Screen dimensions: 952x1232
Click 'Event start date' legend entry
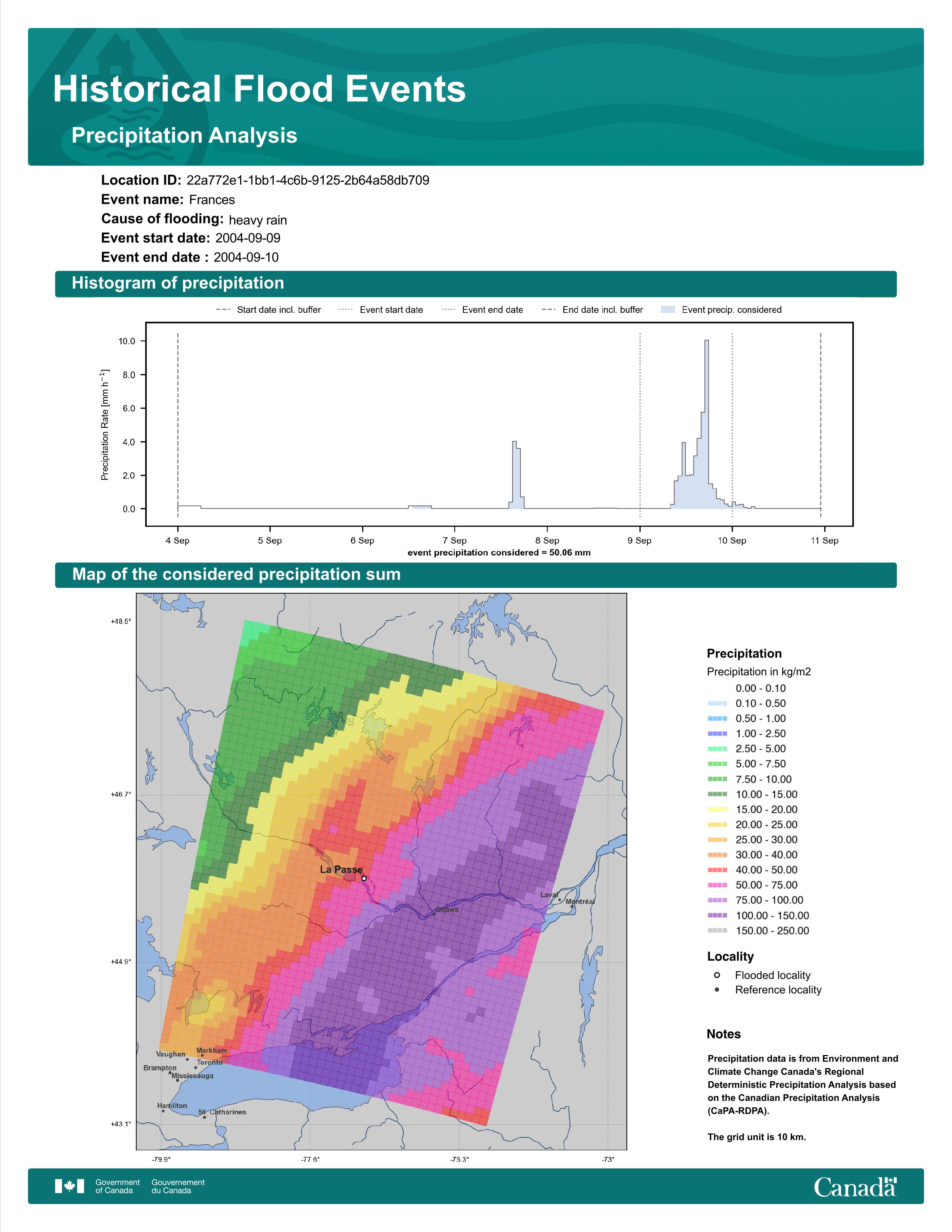(x=381, y=310)
